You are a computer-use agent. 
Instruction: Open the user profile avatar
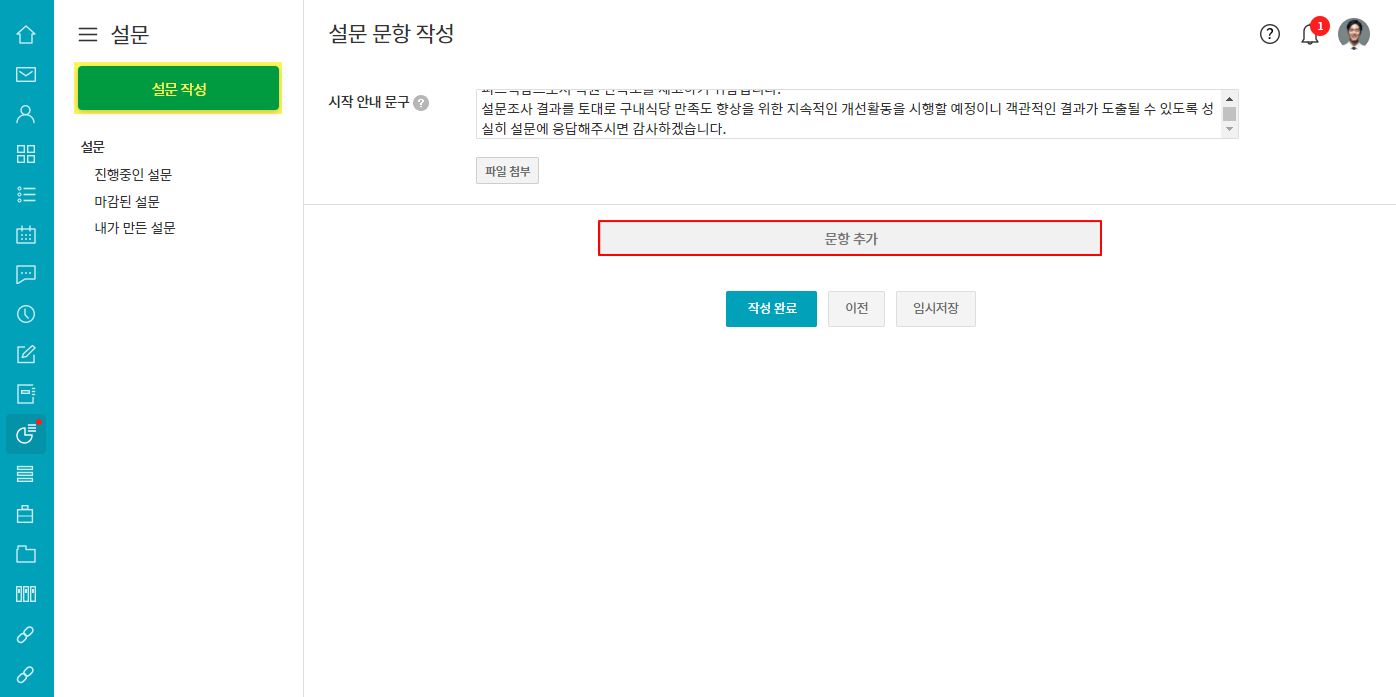[1354, 34]
